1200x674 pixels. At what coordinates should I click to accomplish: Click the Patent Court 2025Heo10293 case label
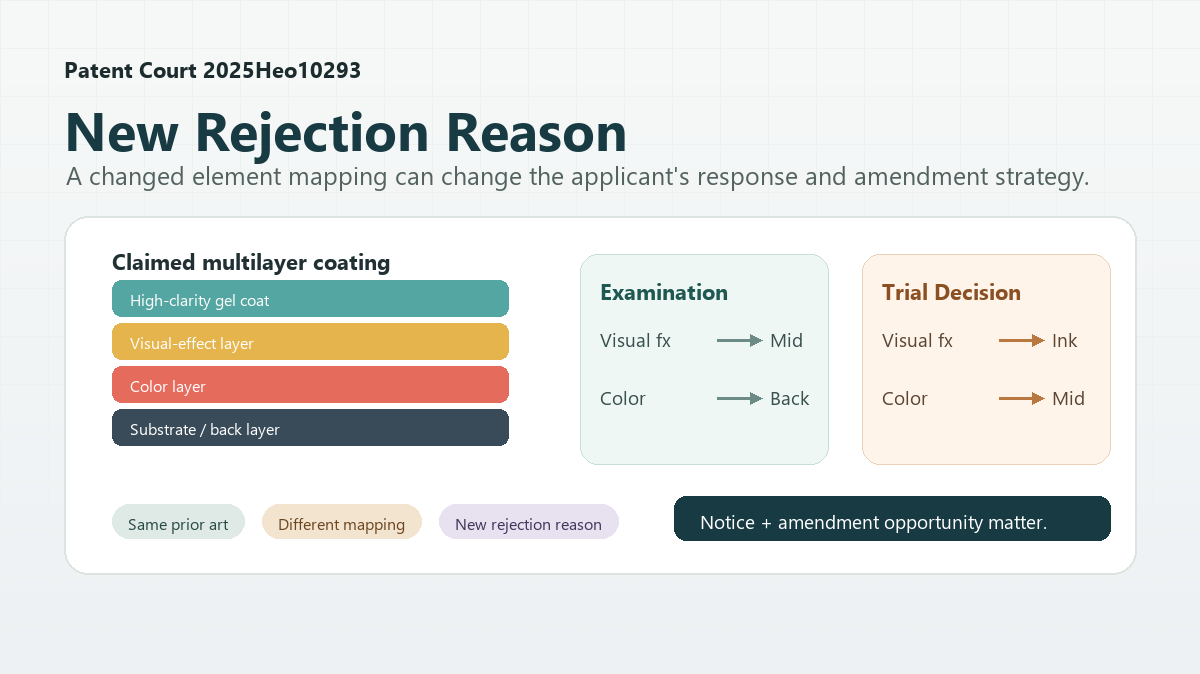[212, 71]
